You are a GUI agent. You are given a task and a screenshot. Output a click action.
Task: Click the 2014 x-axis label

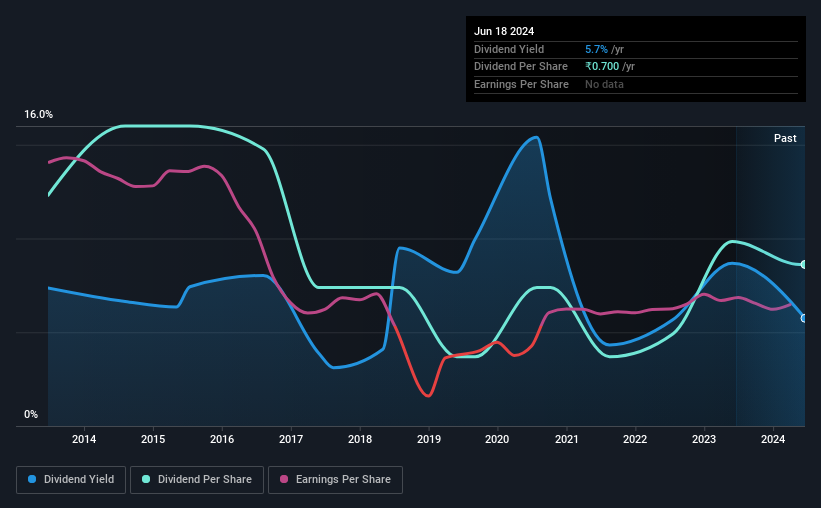(84, 439)
